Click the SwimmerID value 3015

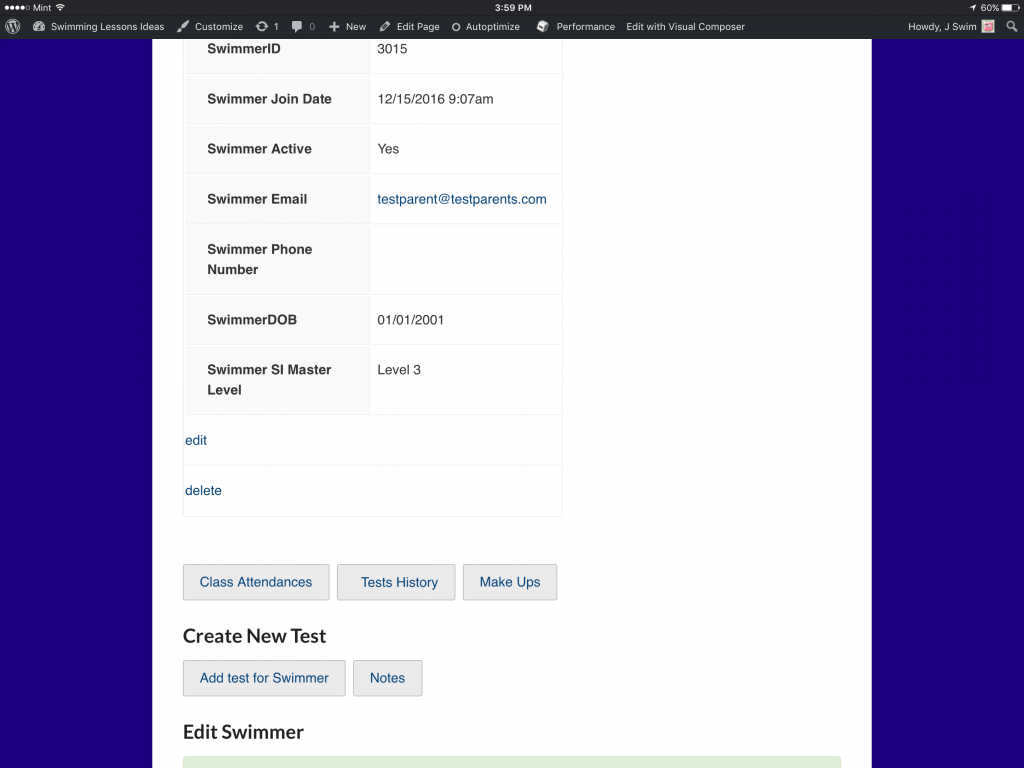tap(392, 49)
